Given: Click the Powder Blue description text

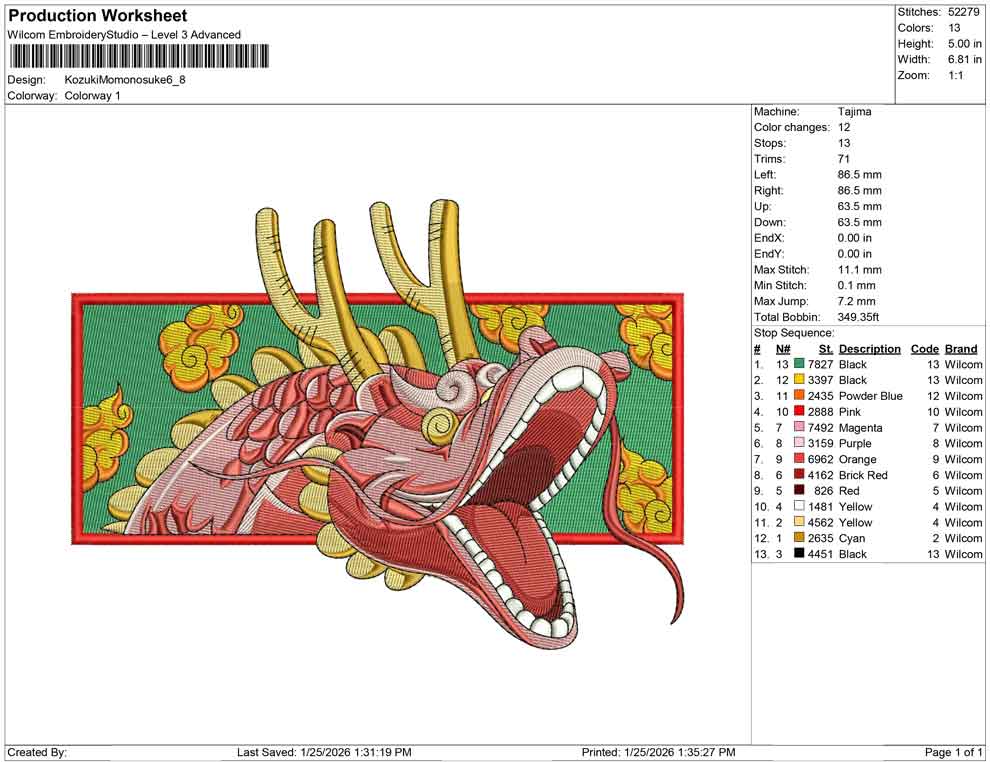Looking at the screenshot, I should point(871,396).
